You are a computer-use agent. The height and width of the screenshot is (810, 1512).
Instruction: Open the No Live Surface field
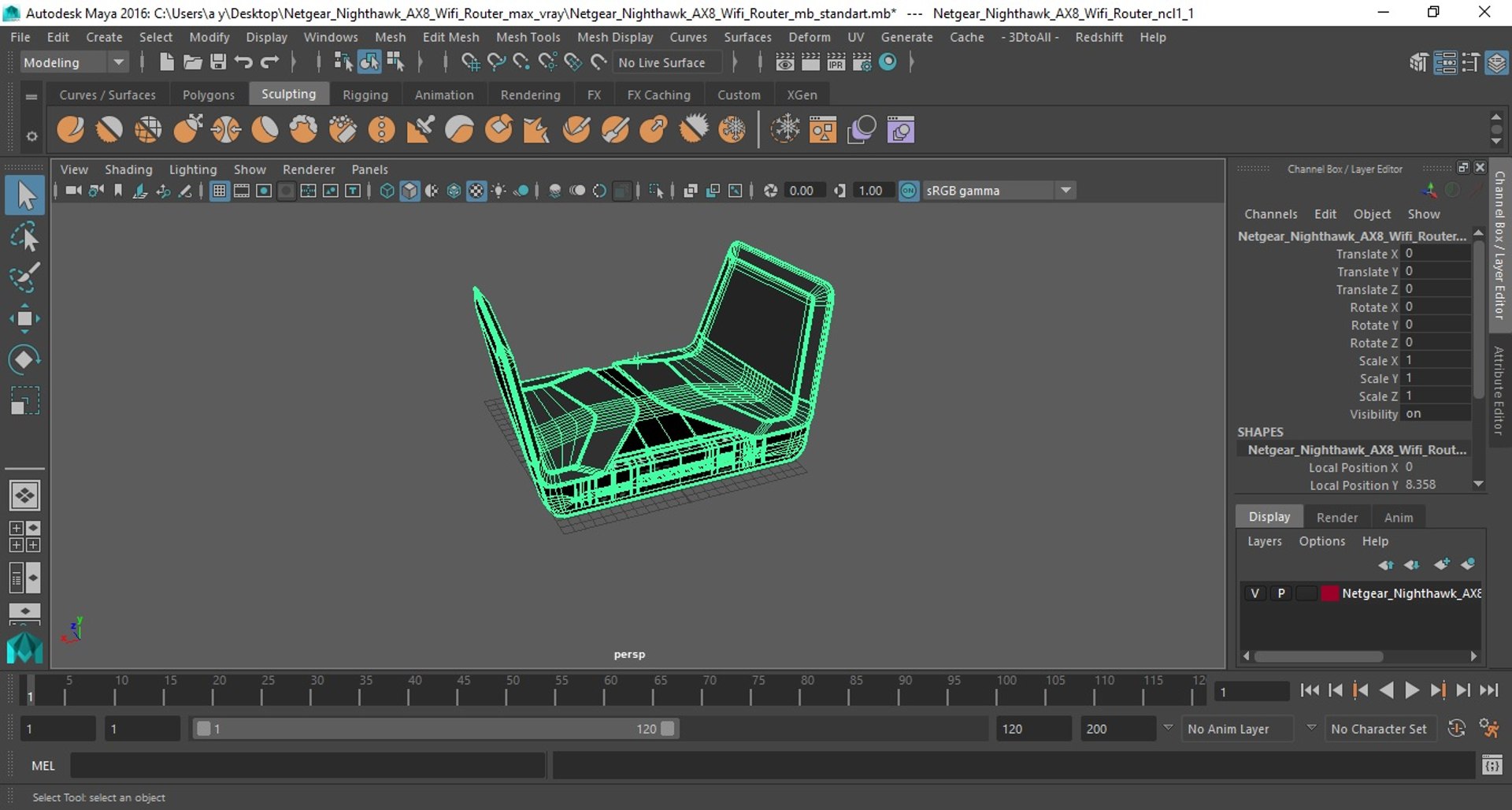tap(668, 62)
